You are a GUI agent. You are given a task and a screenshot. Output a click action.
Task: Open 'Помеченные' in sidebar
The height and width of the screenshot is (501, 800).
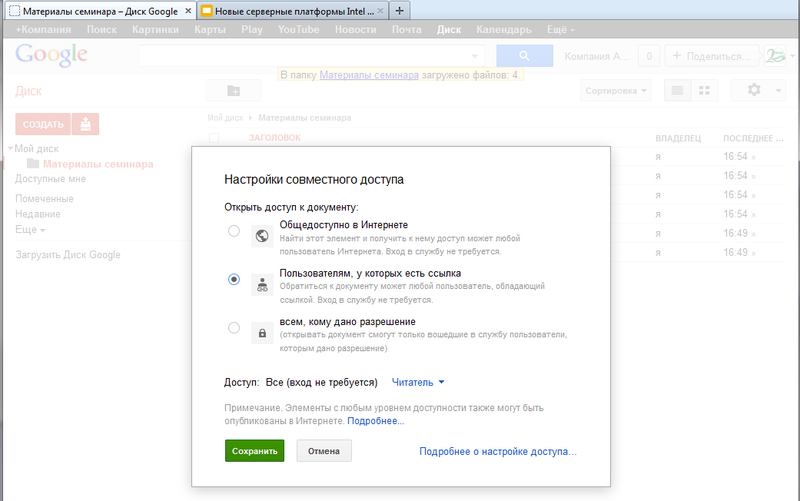pos(44,199)
